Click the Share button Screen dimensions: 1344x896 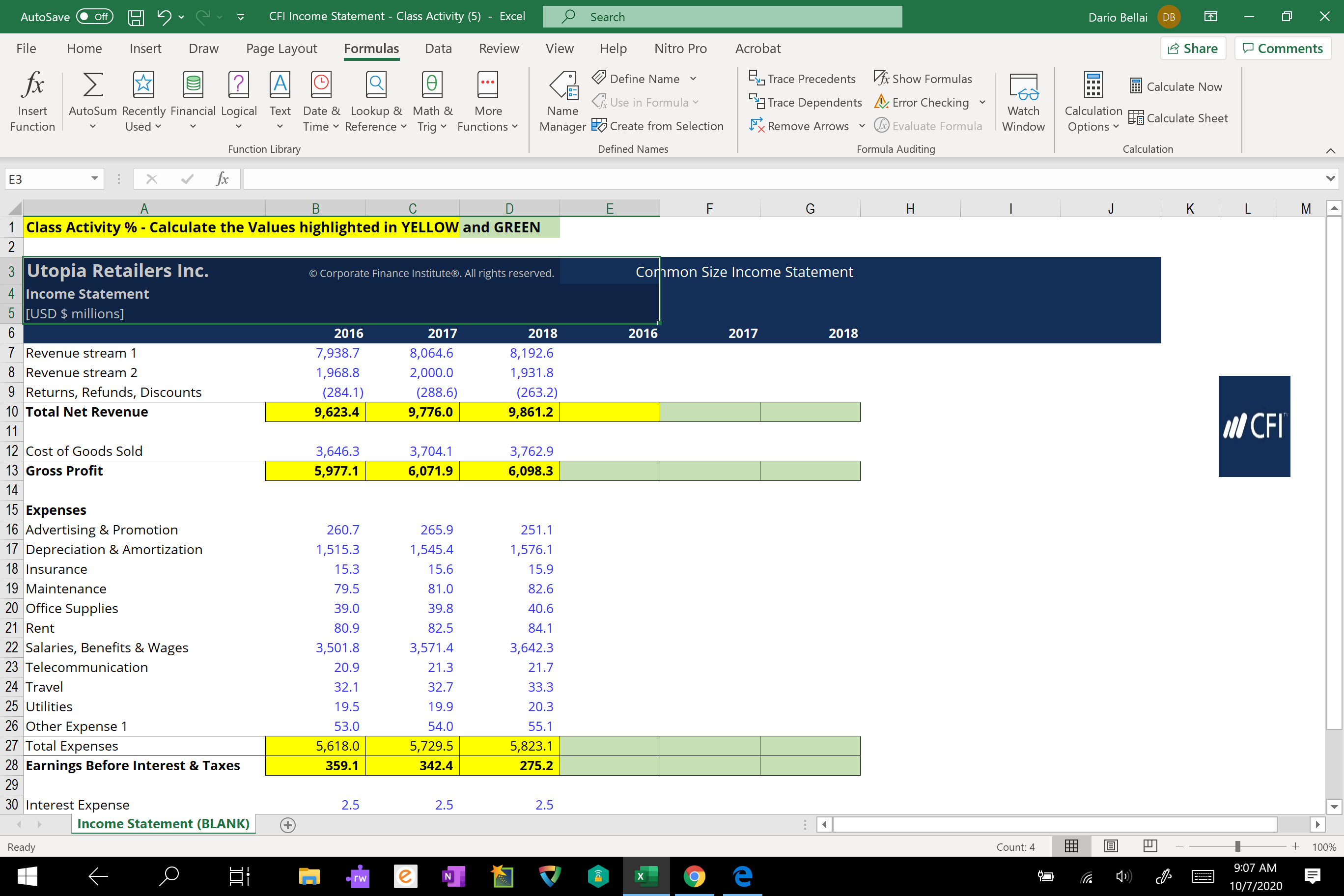tap(1193, 49)
